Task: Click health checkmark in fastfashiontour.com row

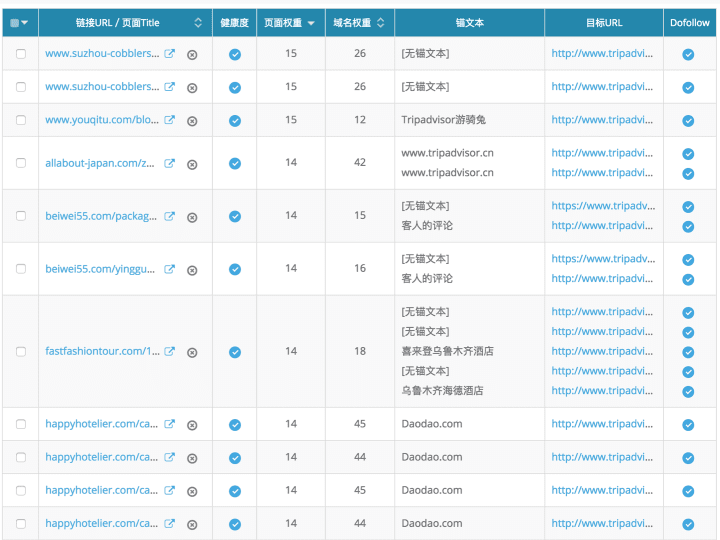Action: (235, 352)
